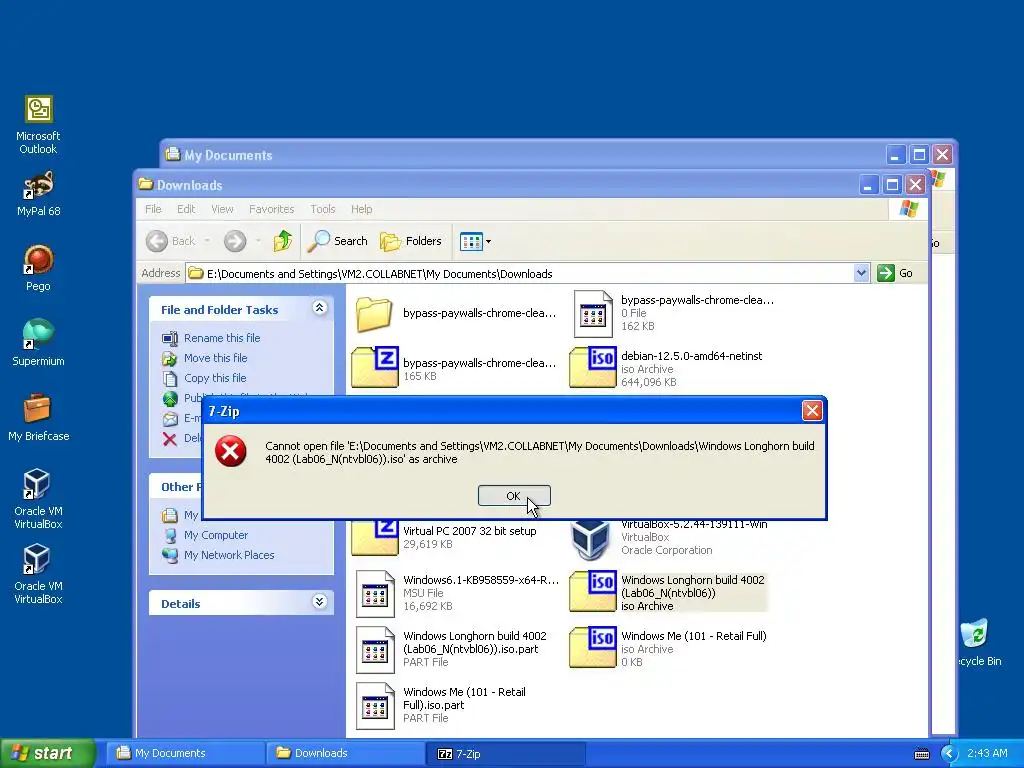Viewport: 1024px width, 768px height.
Task: Select the VirtualBox-5.2.44 installer icon
Action: [591, 538]
